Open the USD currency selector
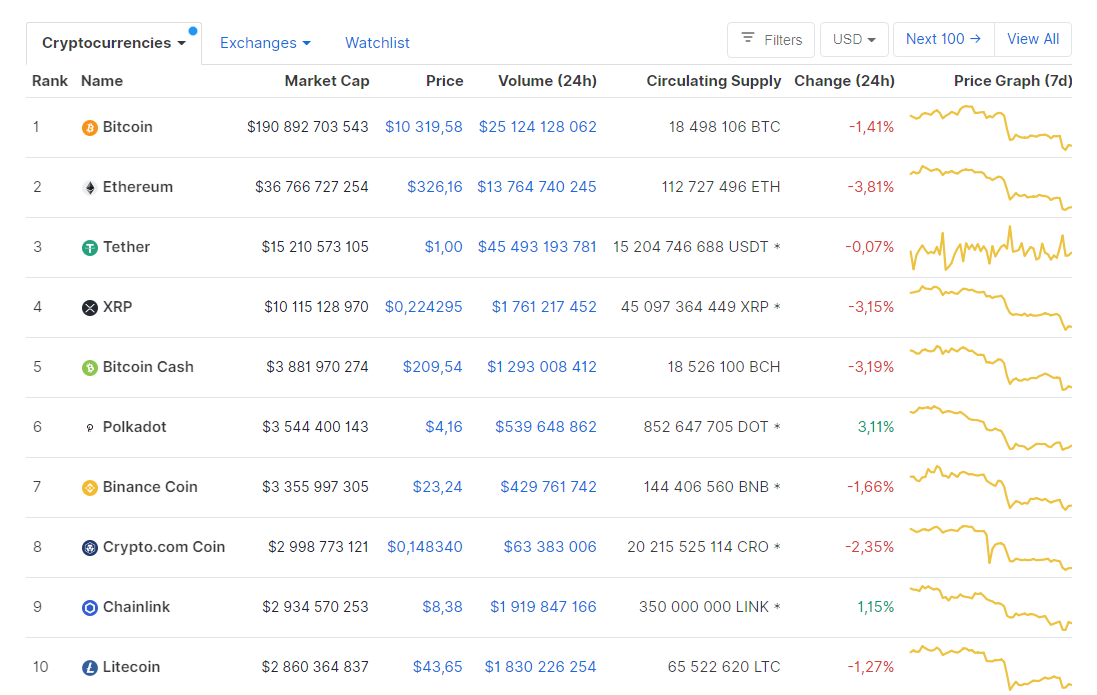 pyautogui.click(x=853, y=39)
